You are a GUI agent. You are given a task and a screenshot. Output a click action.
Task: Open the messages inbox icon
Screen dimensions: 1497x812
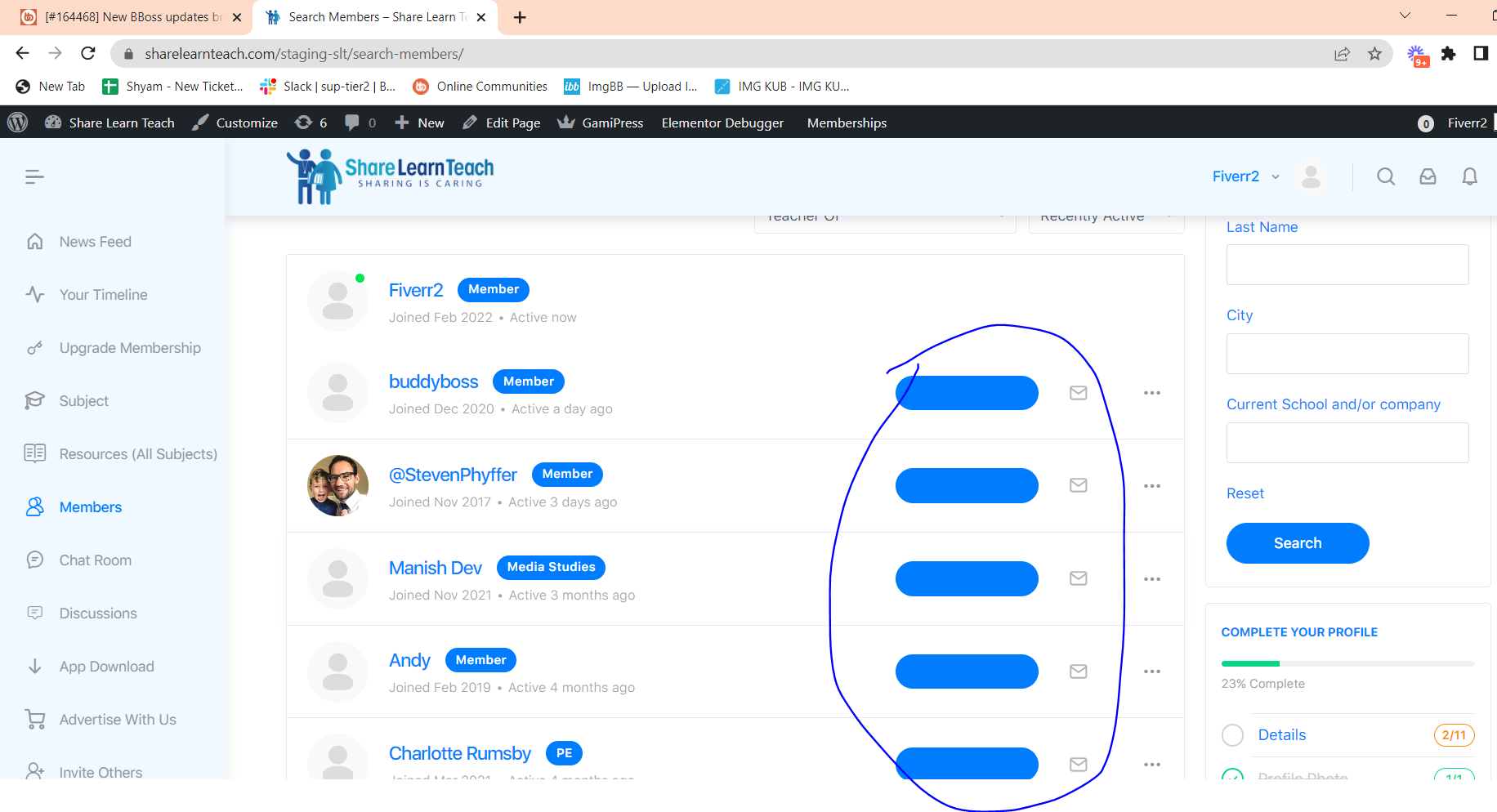click(1428, 176)
